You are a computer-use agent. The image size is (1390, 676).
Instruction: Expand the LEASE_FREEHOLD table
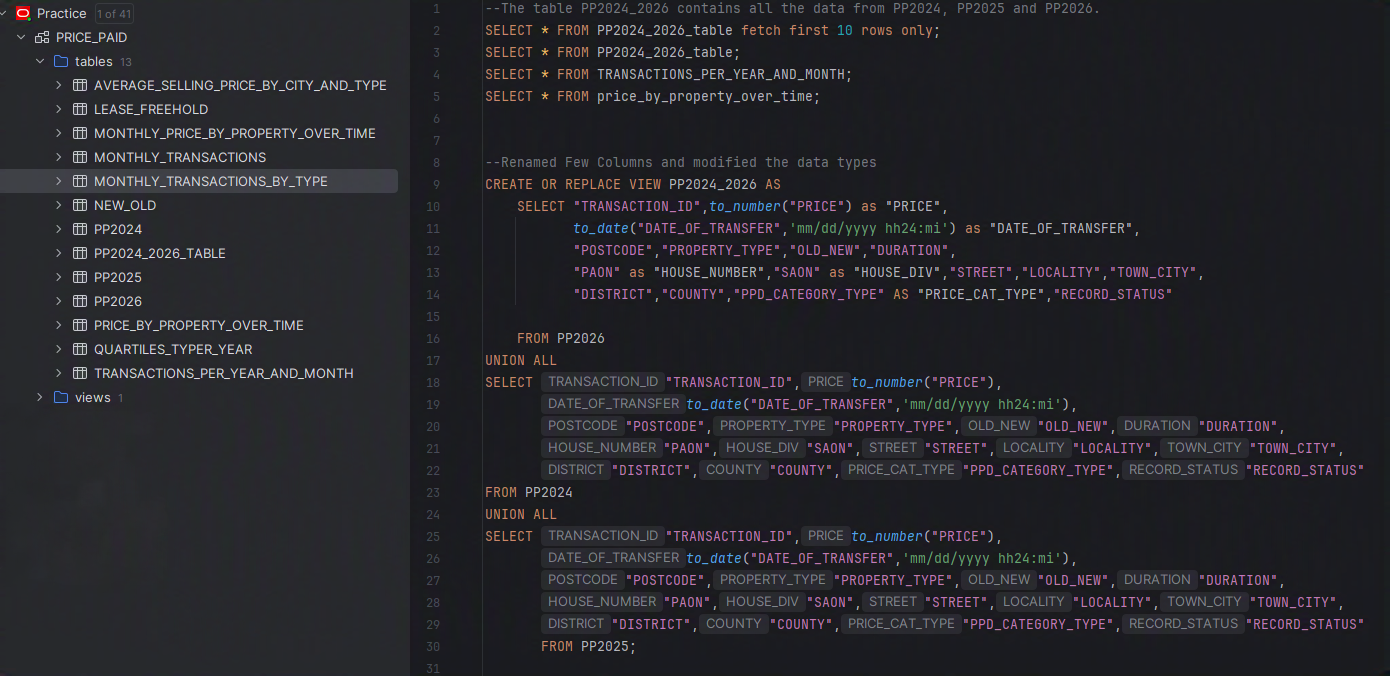click(x=59, y=109)
